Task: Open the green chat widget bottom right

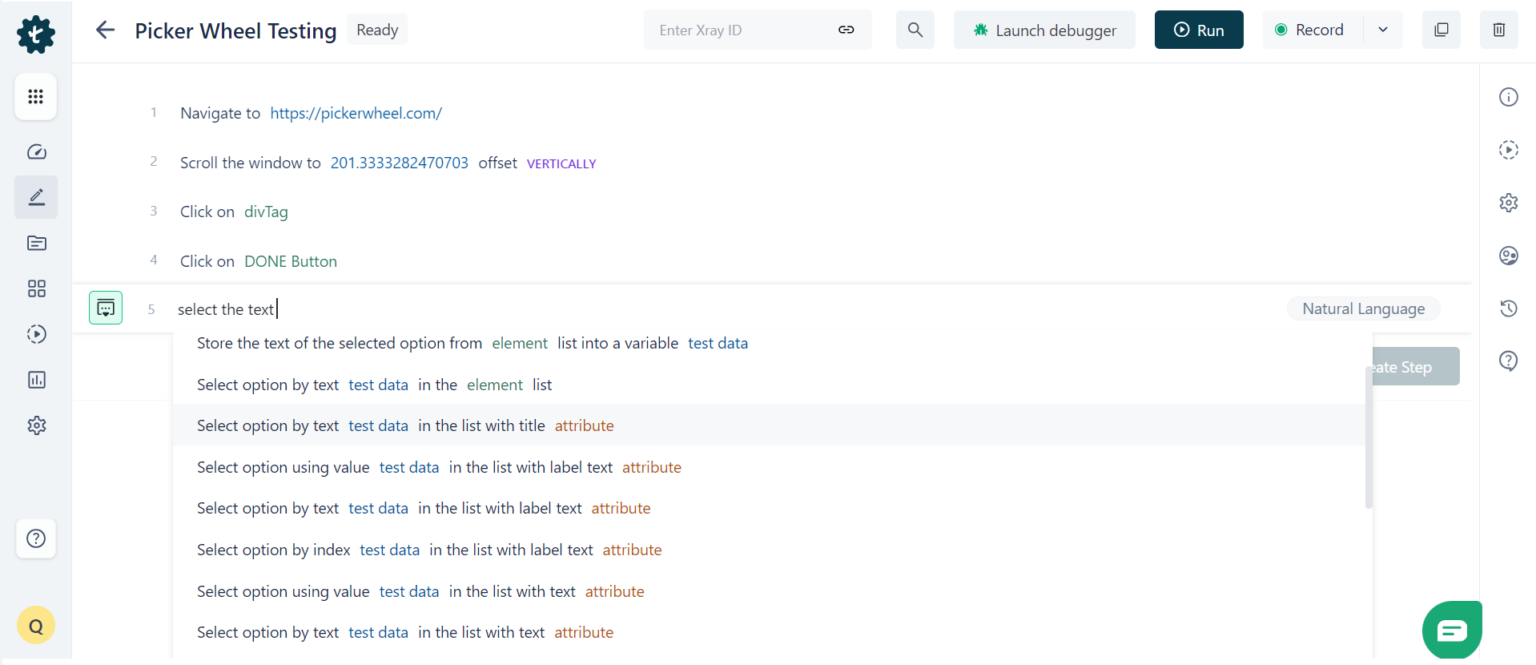Action: 1452,630
